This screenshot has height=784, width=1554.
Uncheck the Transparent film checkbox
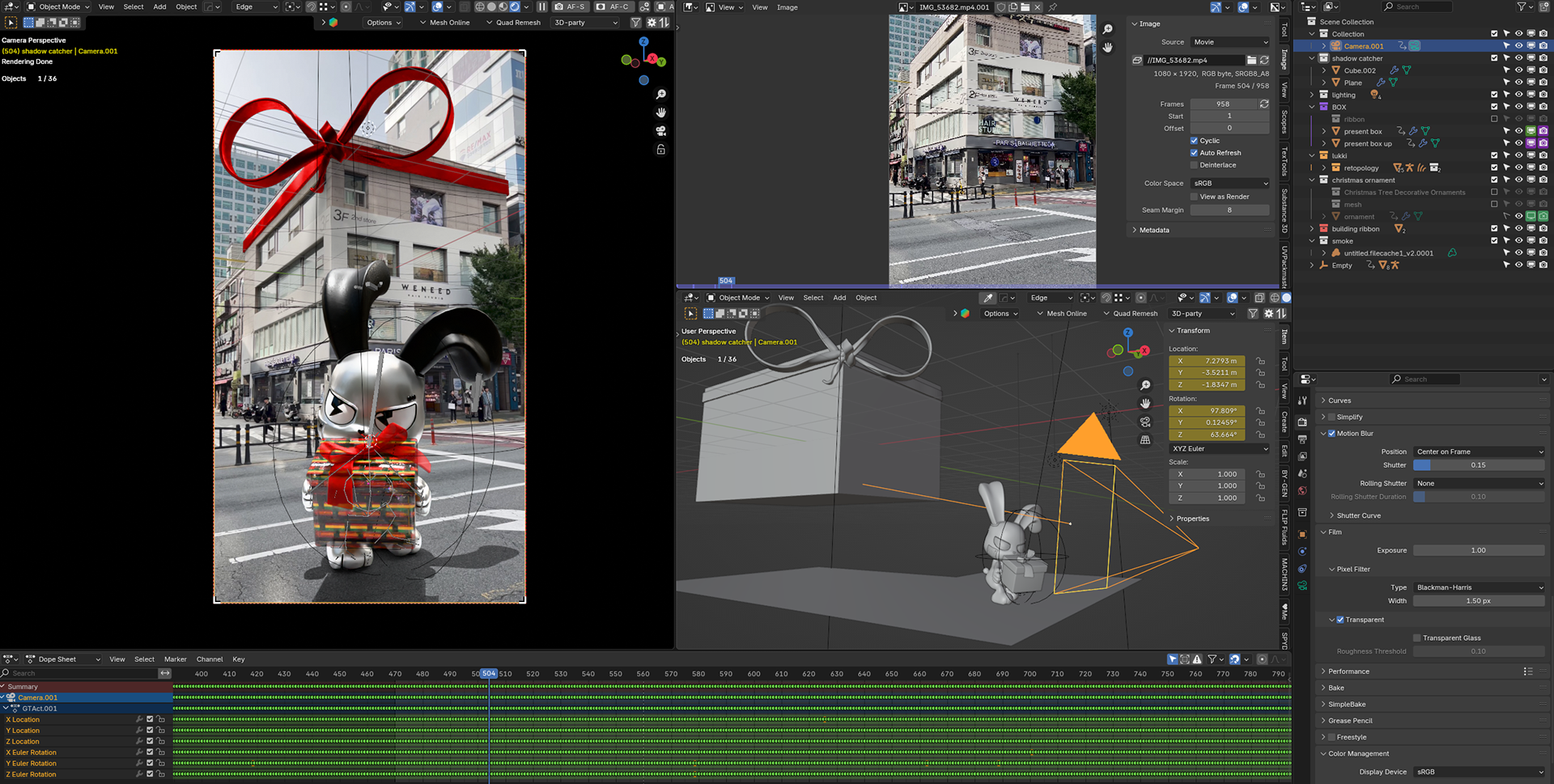pyautogui.click(x=1340, y=620)
